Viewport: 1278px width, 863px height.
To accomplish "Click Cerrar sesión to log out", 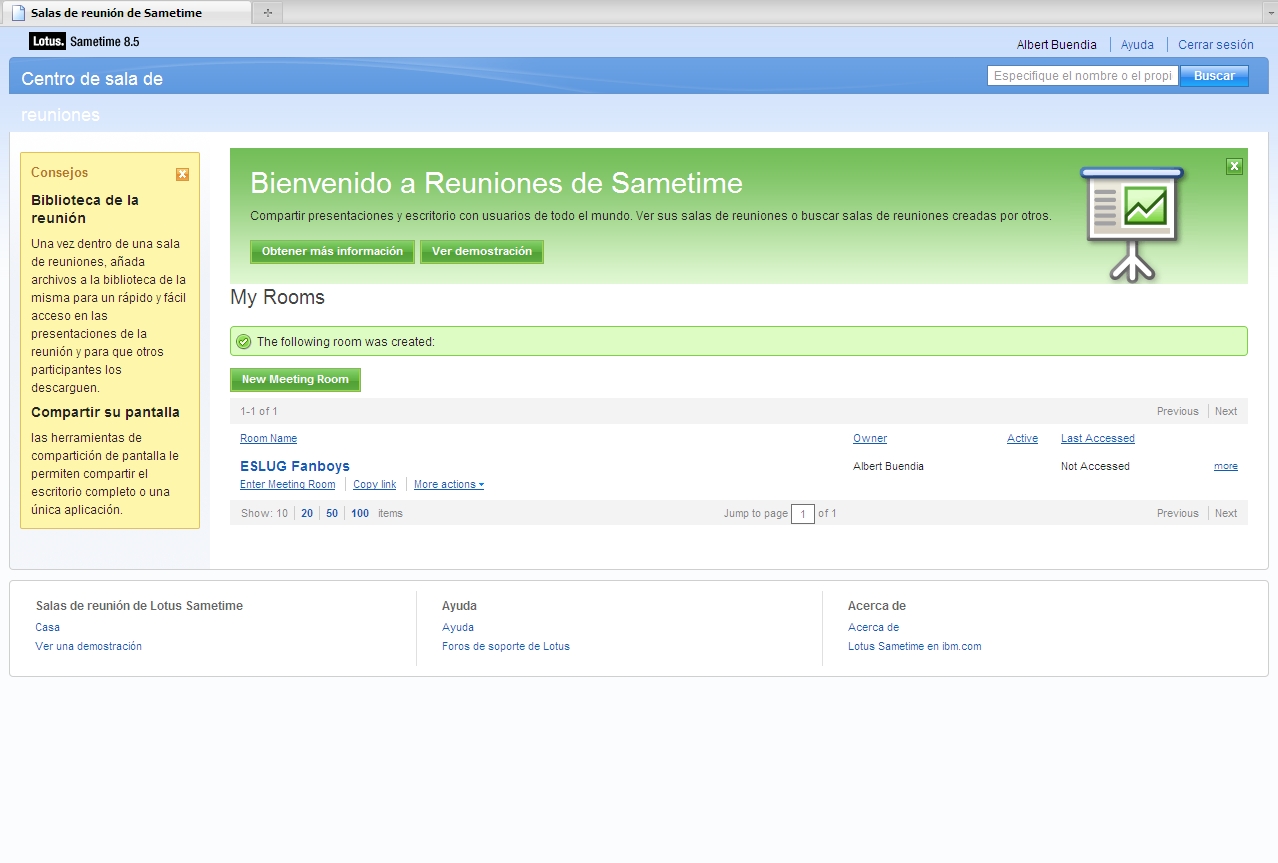I will click(x=1216, y=45).
